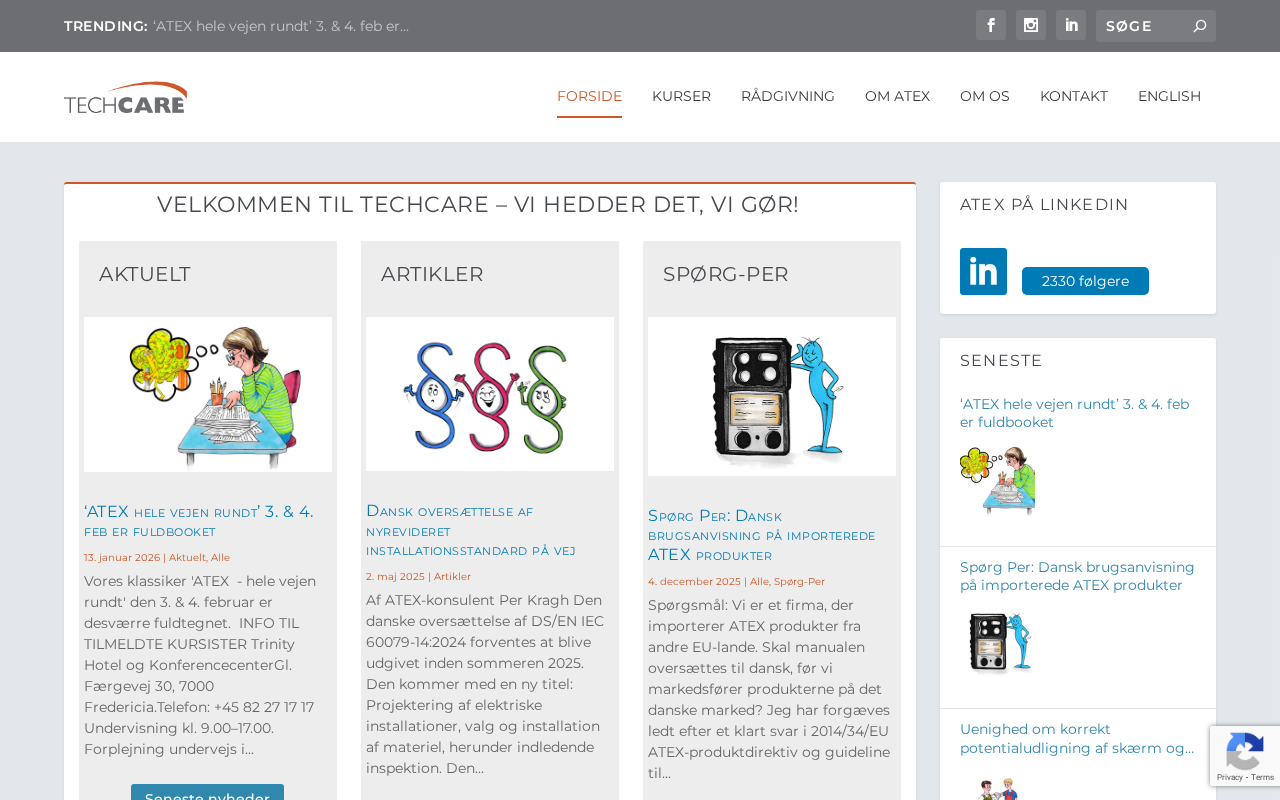This screenshot has width=1280, height=800.
Task: Open the Forside menu item
Action: click(x=589, y=96)
